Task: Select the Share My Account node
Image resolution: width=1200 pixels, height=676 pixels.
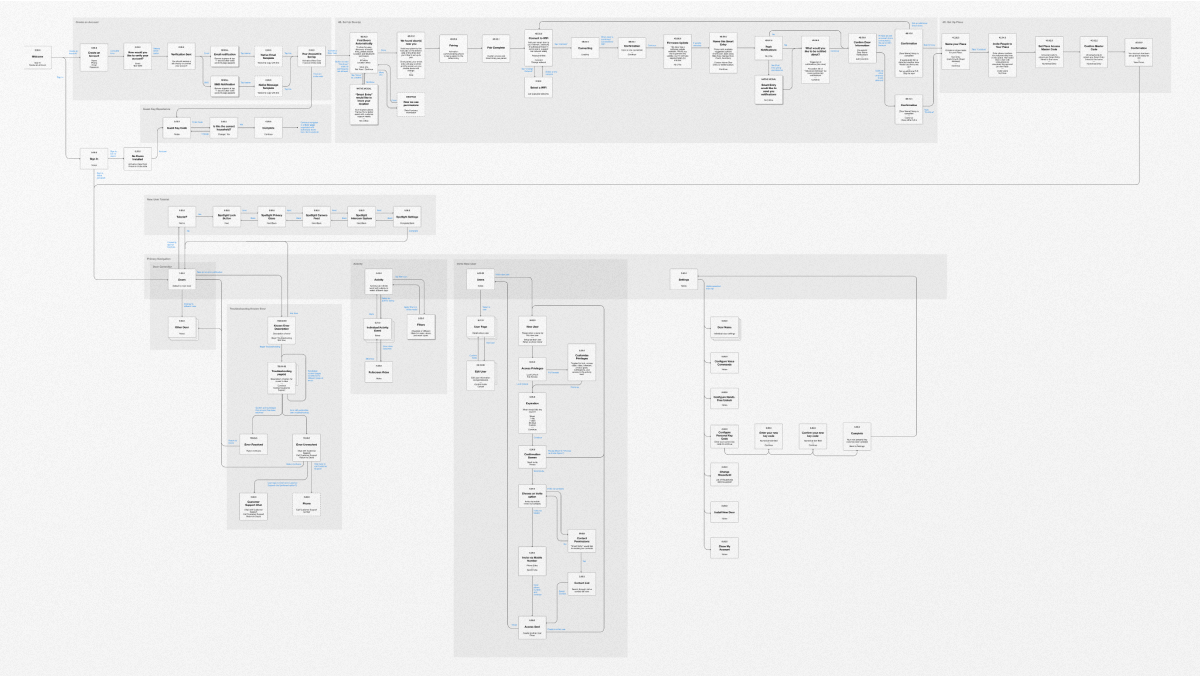Action: pos(723,546)
